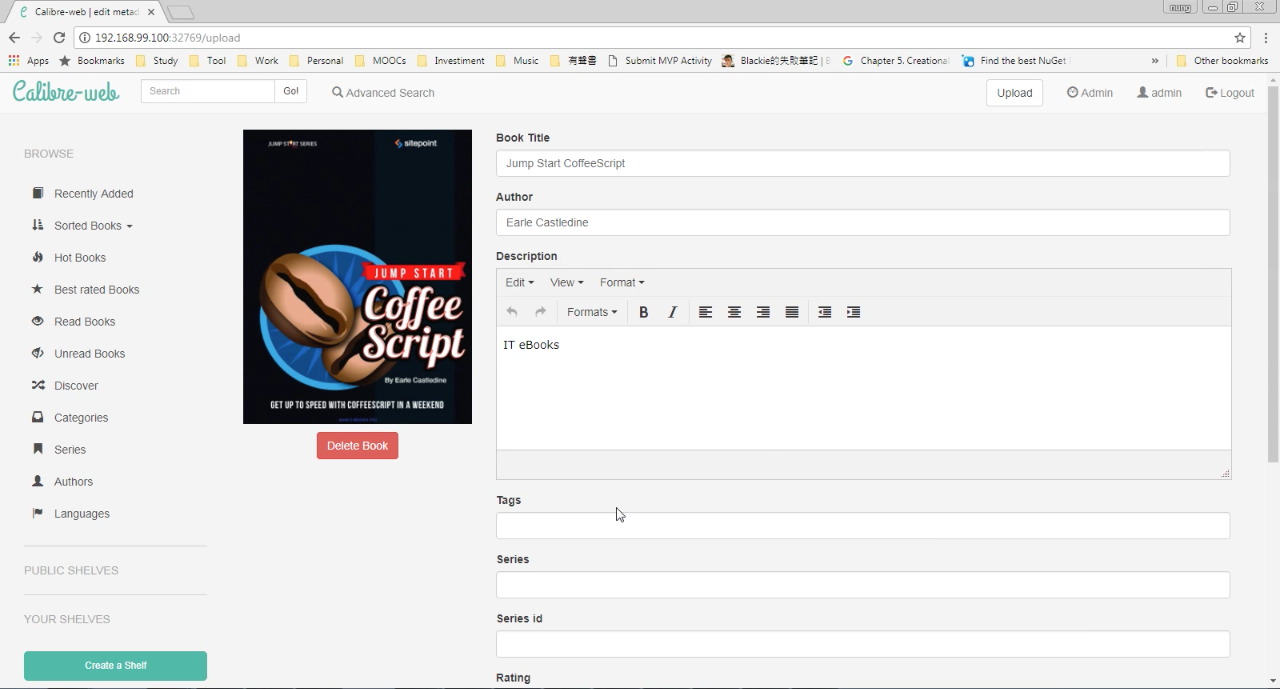Image resolution: width=1280 pixels, height=689 pixels.
Task: Open the Formats style dropdown
Action: tap(592, 312)
